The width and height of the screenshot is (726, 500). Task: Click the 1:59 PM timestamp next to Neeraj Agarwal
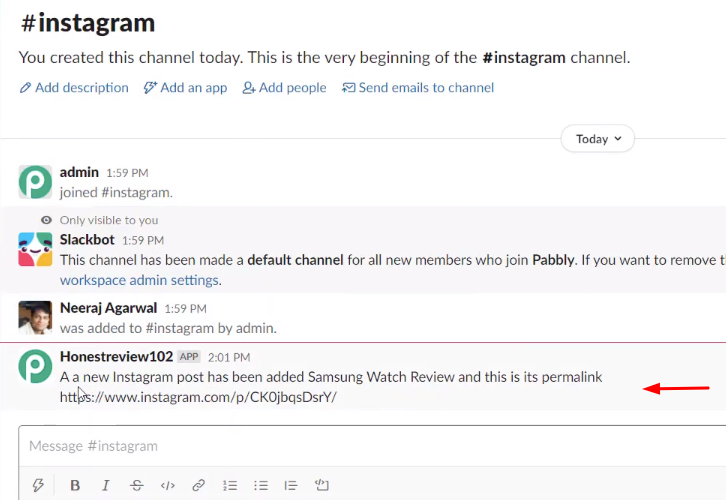[x=185, y=309]
